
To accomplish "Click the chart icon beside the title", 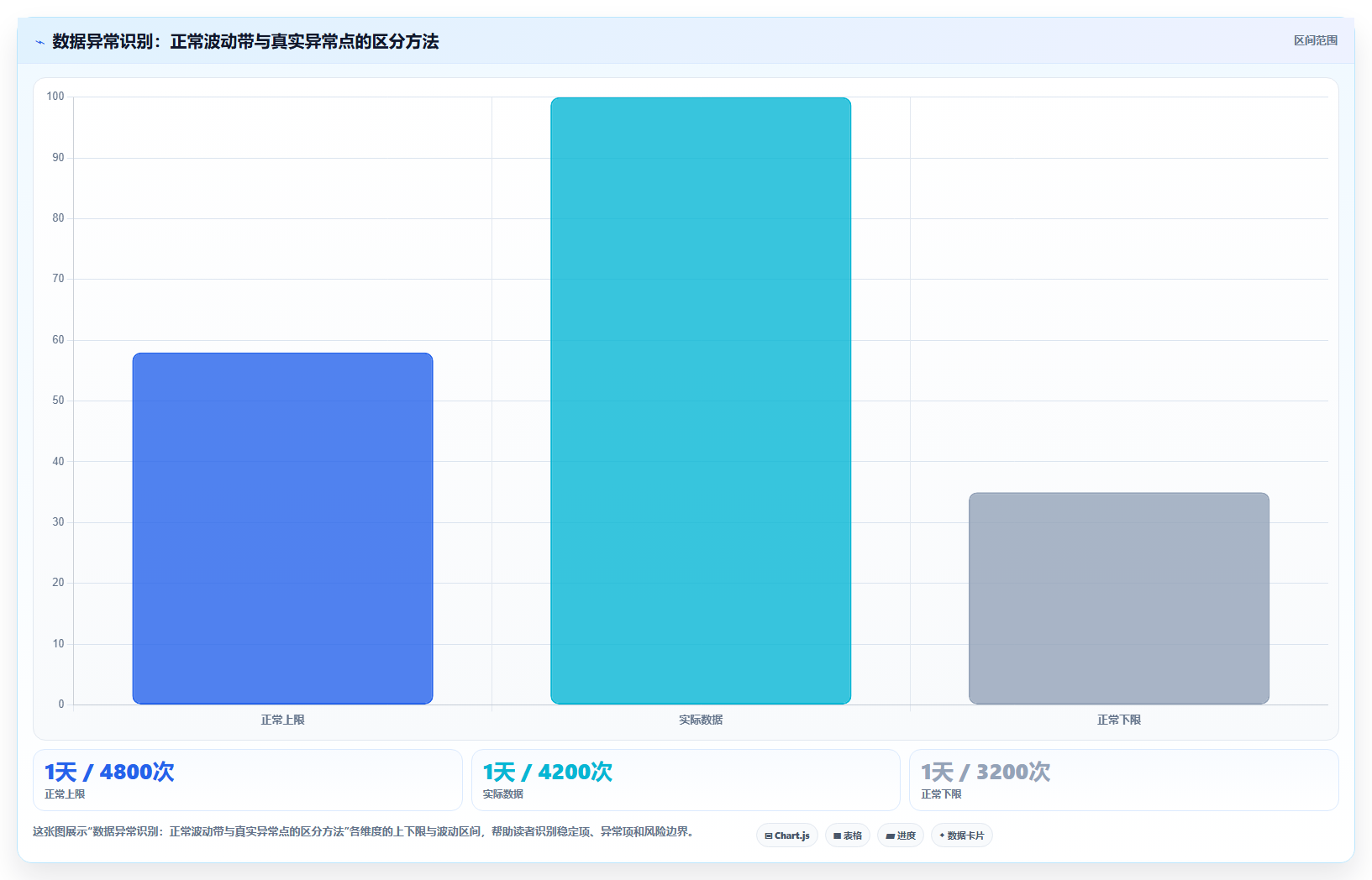I will [39, 42].
